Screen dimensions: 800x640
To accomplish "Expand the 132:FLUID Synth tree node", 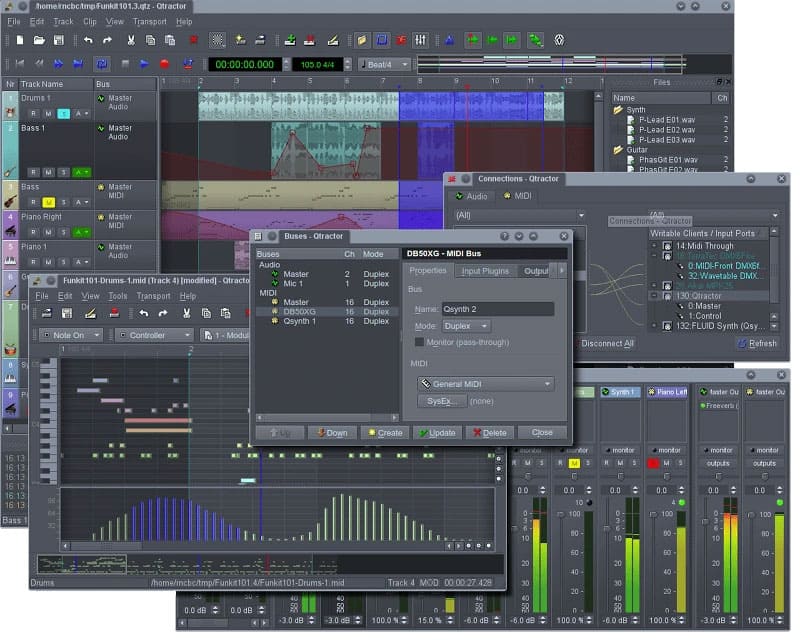I will (654, 326).
